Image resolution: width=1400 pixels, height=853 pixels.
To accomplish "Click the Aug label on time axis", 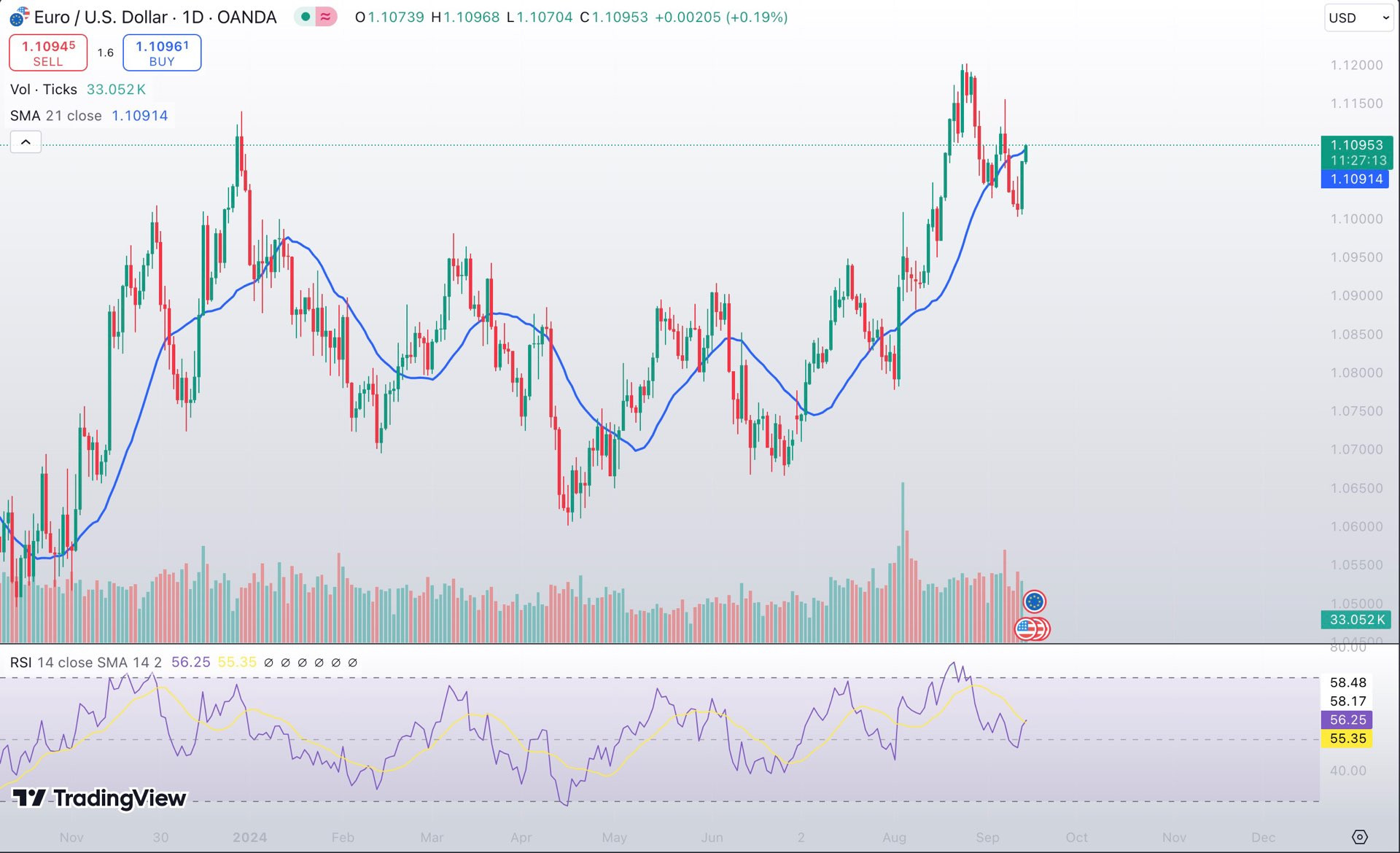I will tap(894, 837).
